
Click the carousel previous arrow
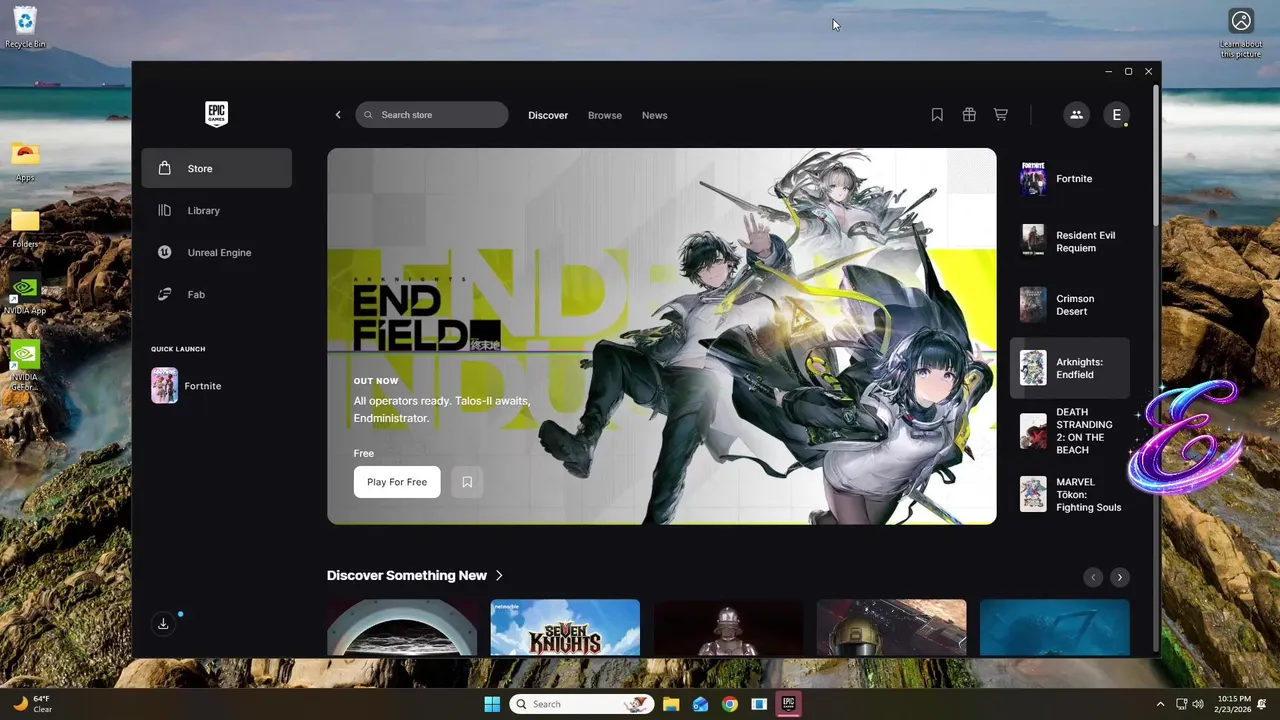pos(1093,577)
